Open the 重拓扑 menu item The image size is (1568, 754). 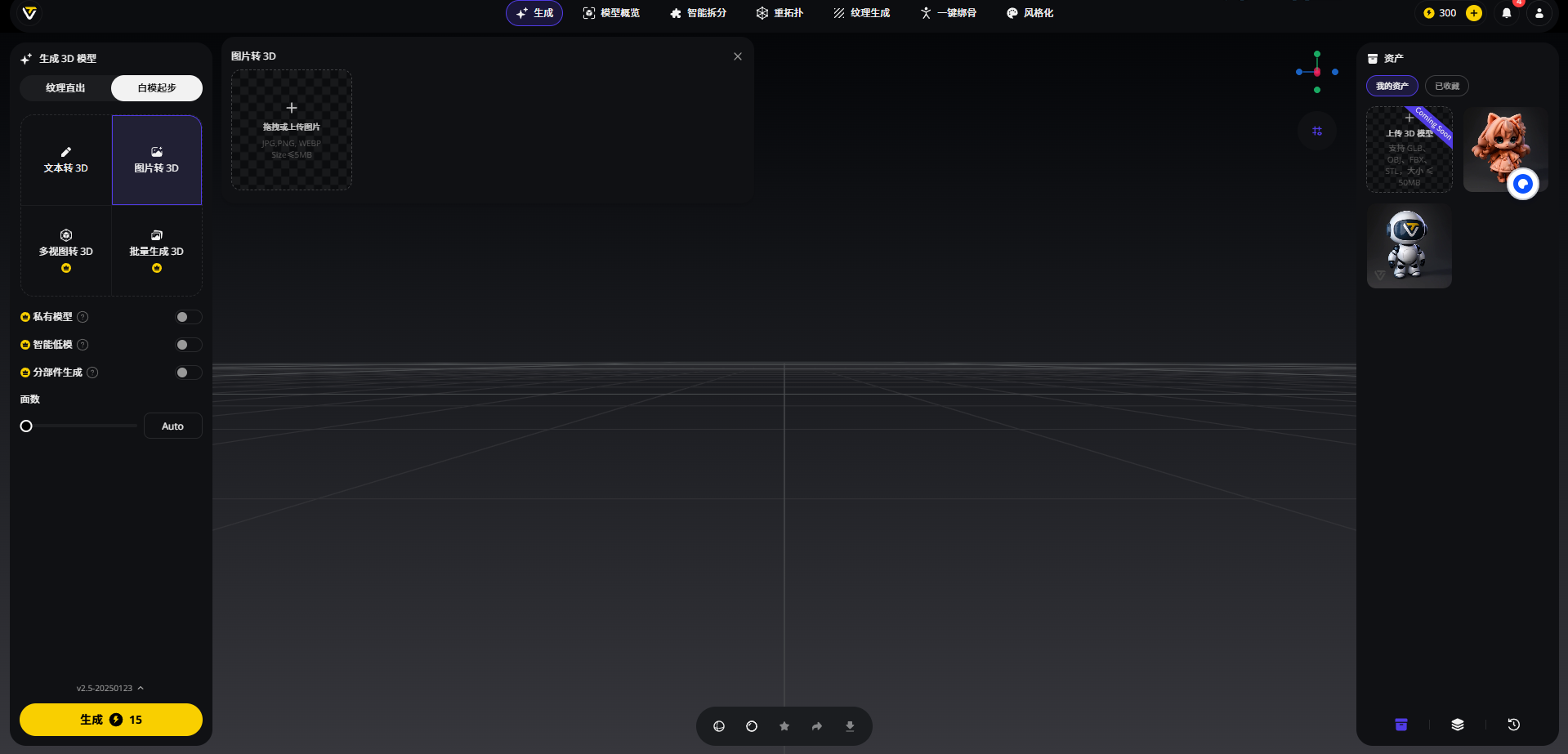(780, 13)
